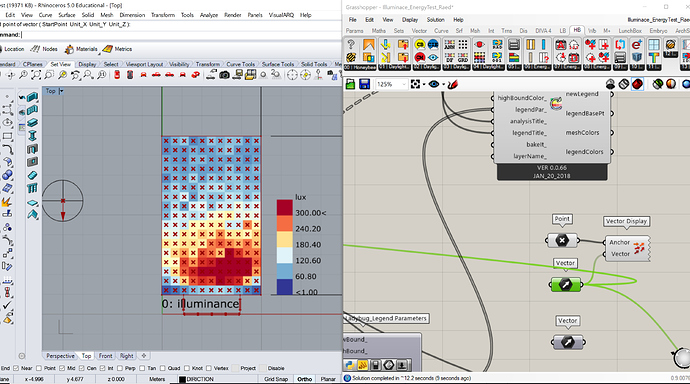Click the Grid Snap status button
The image size is (690, 384).
[x=276, y=379]
